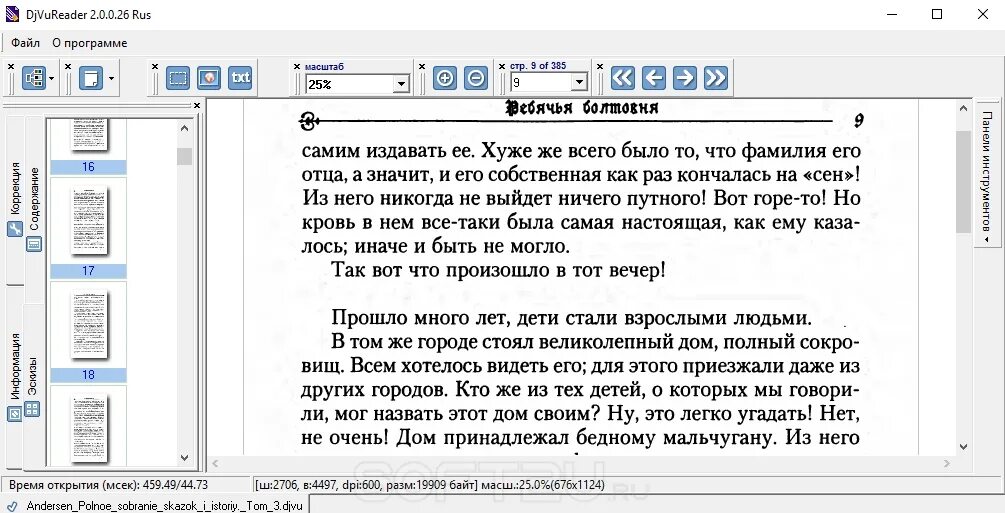Click document vertical scrollbar down arrow

click(964, 447)
